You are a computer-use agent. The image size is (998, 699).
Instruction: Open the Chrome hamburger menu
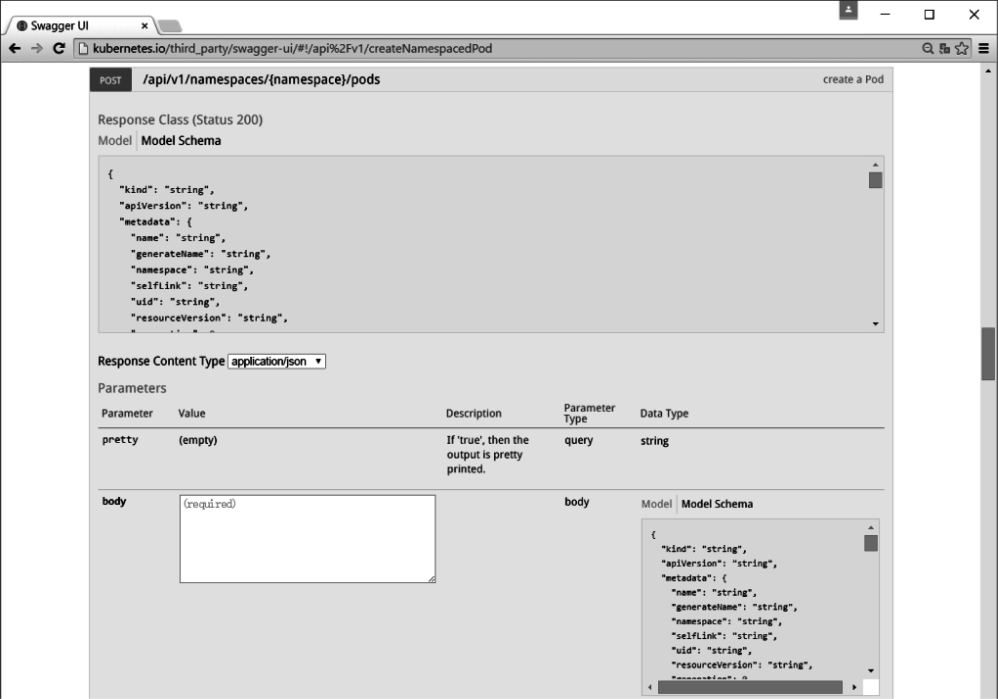984,48
